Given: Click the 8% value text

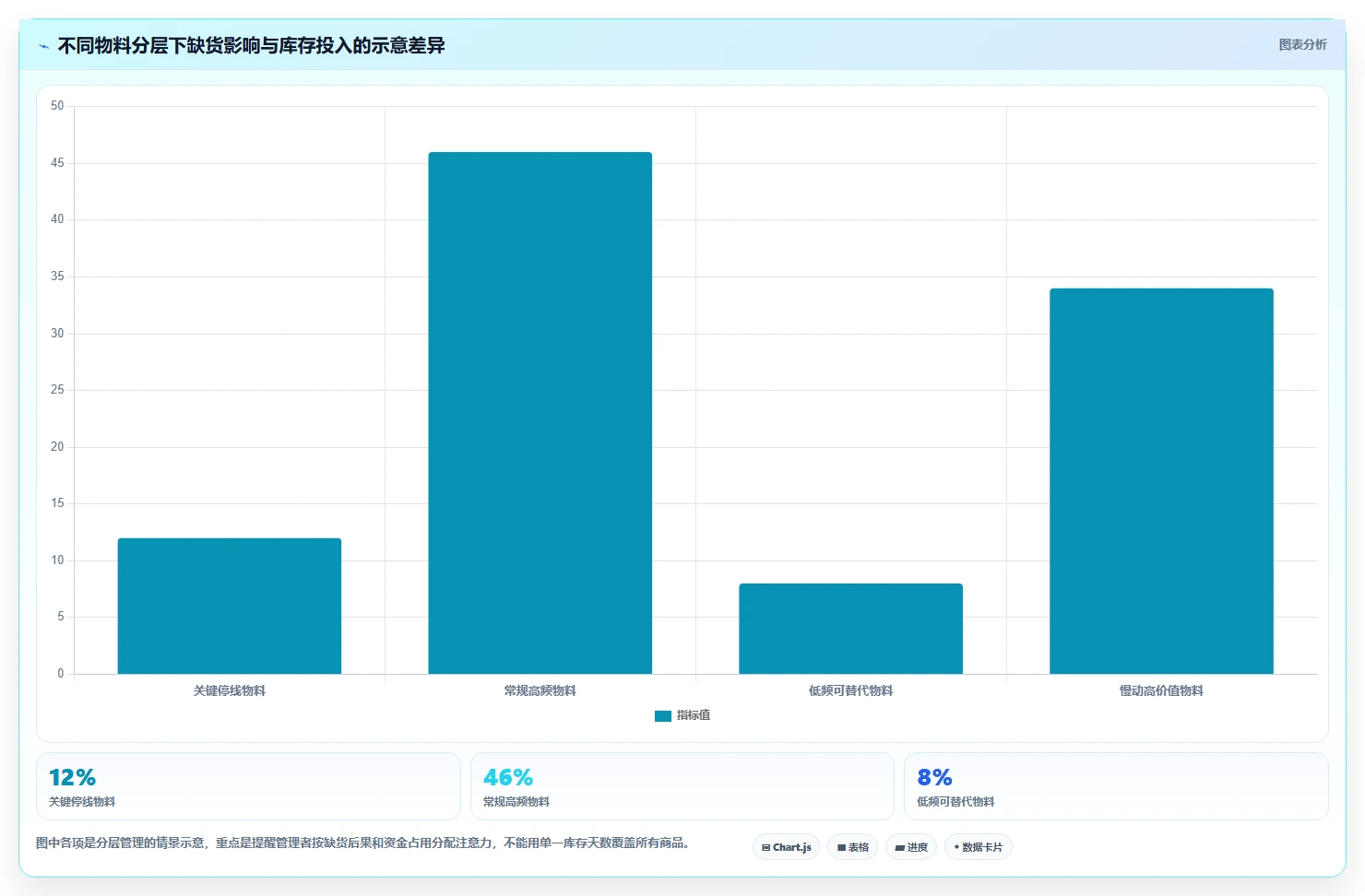Looking at the screenshot, I should [x=934, y=777].
